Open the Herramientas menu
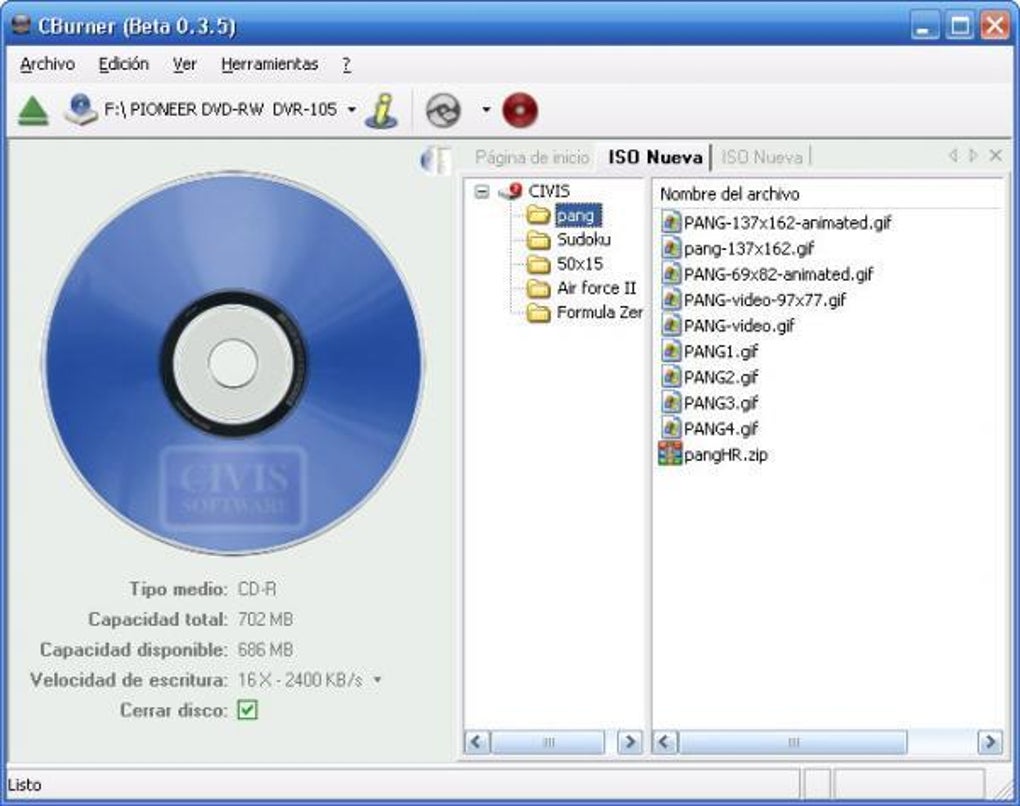This screenshot has width=1020, height=806. pos(269,64)
